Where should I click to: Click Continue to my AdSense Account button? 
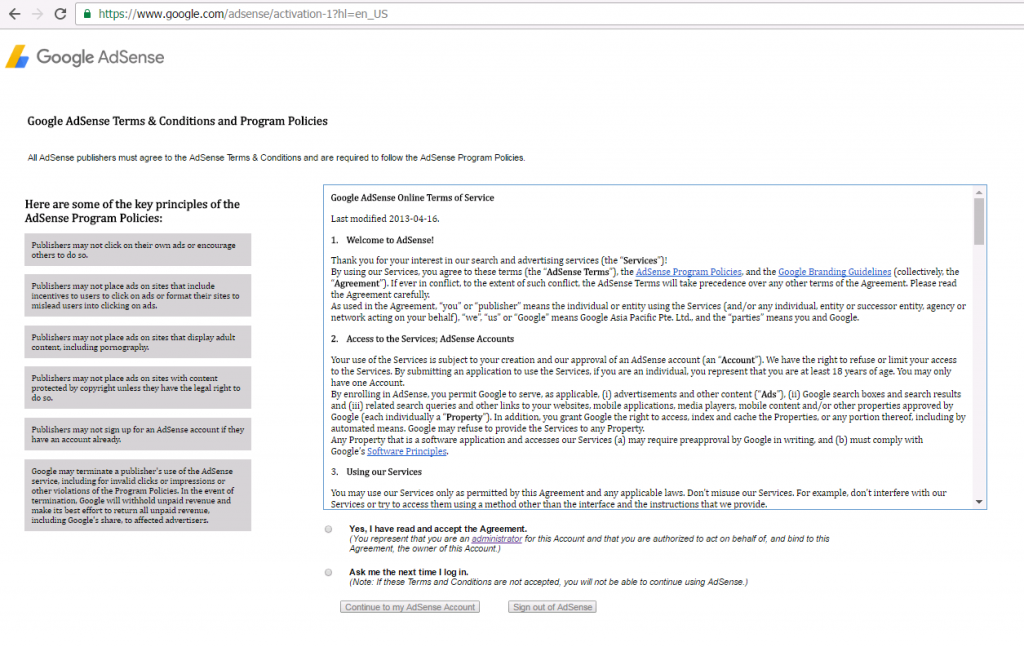click(x=410, y=607)
